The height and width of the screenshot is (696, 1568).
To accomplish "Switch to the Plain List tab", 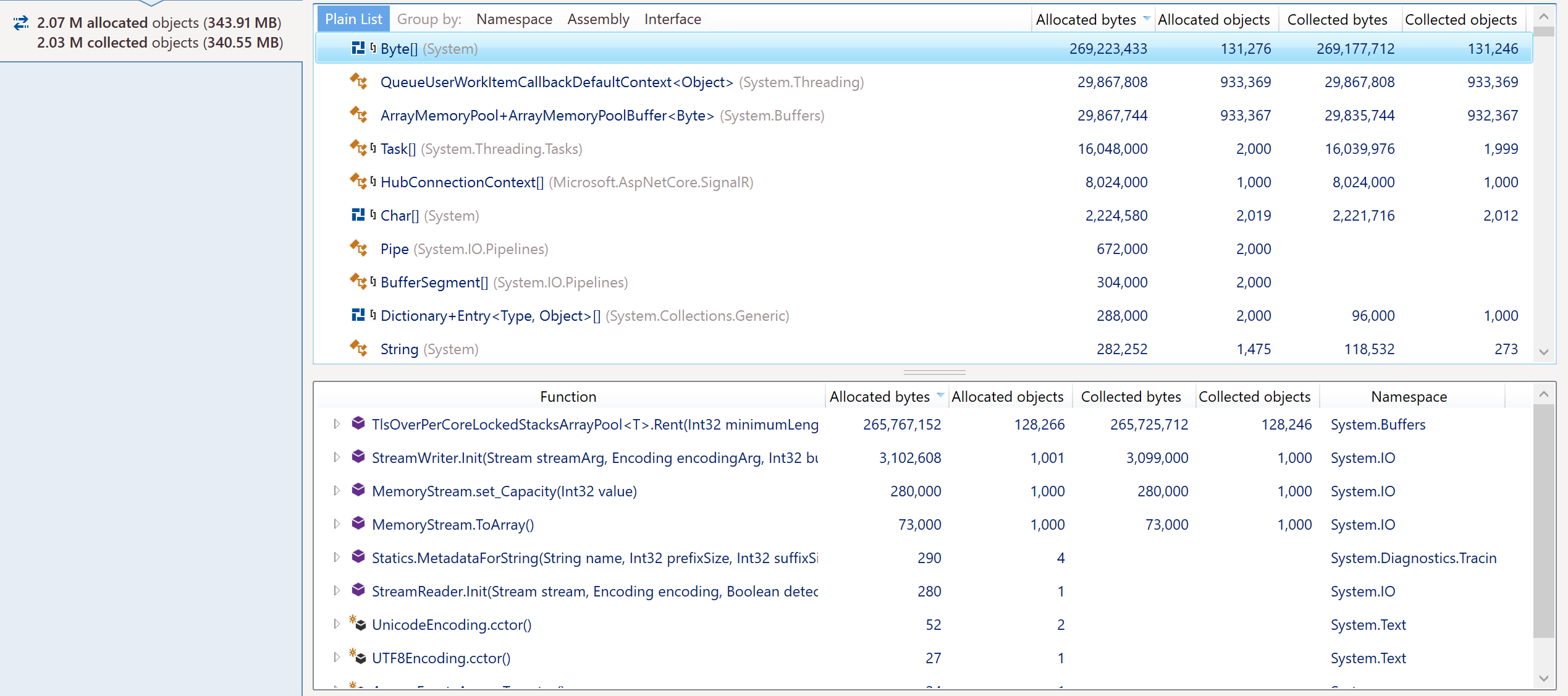I will tap(352, 19).
